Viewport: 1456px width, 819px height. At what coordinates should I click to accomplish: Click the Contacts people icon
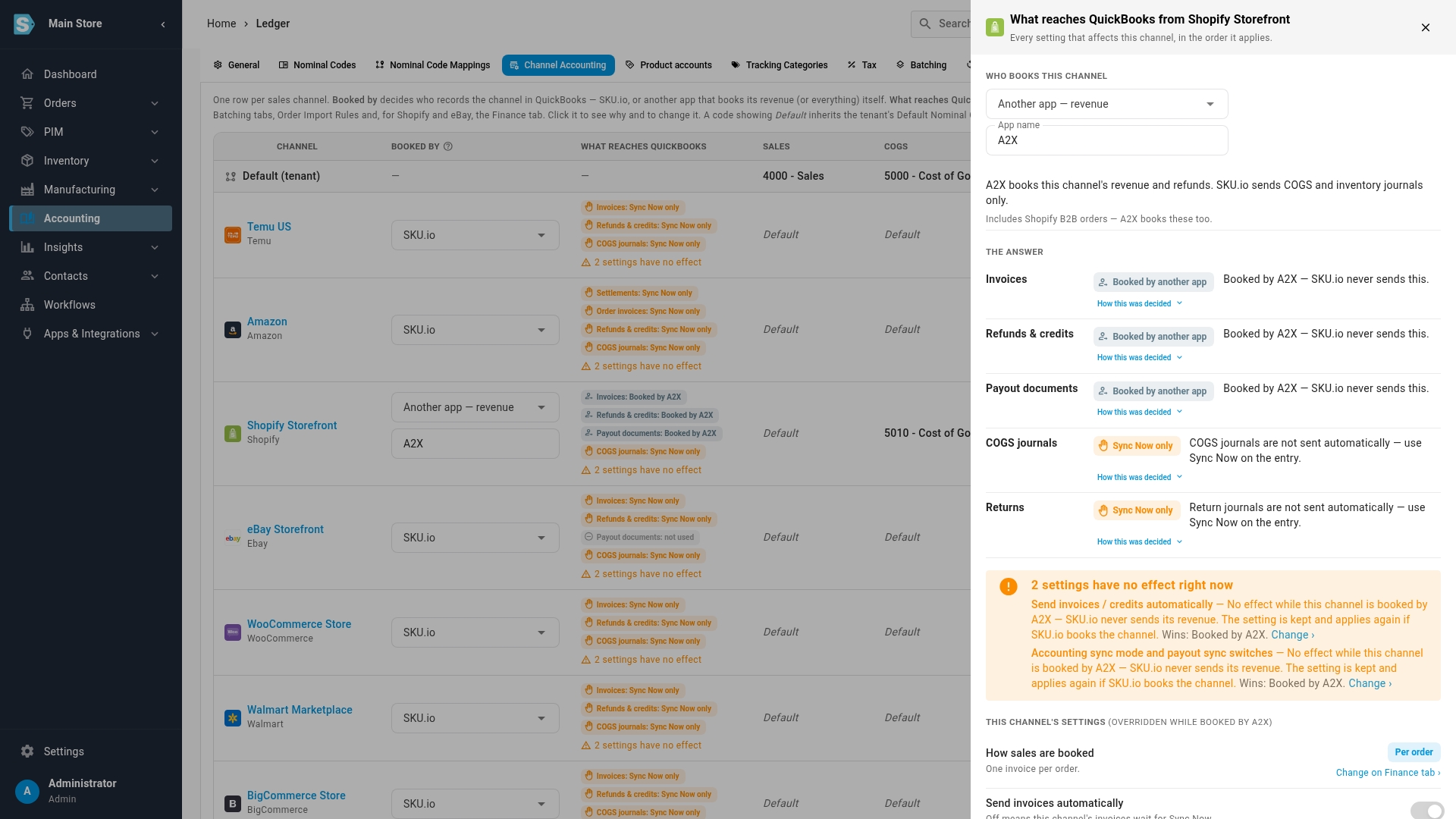point(27,276)
